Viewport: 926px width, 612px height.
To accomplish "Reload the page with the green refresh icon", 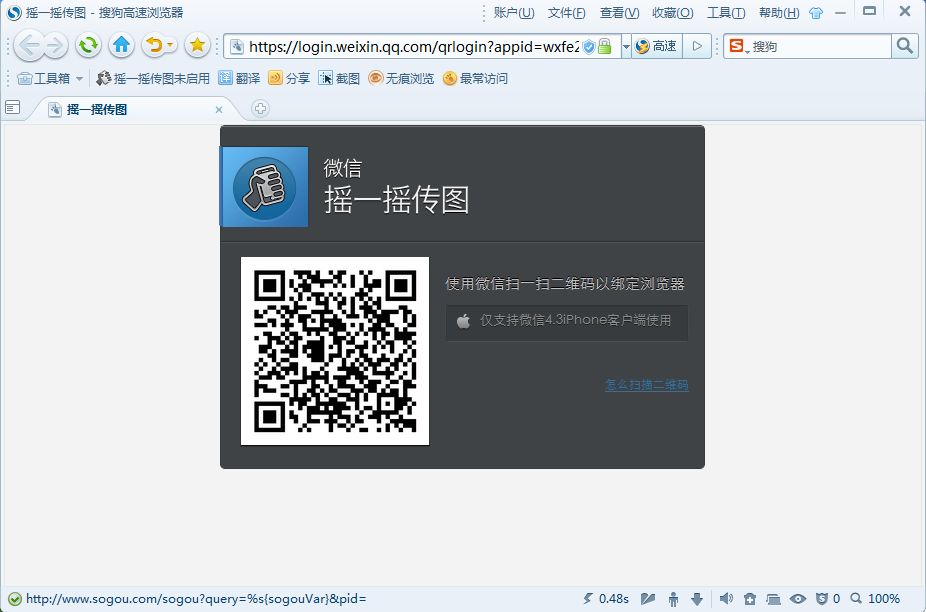I will pyautogui.click(x=89, y=45).
